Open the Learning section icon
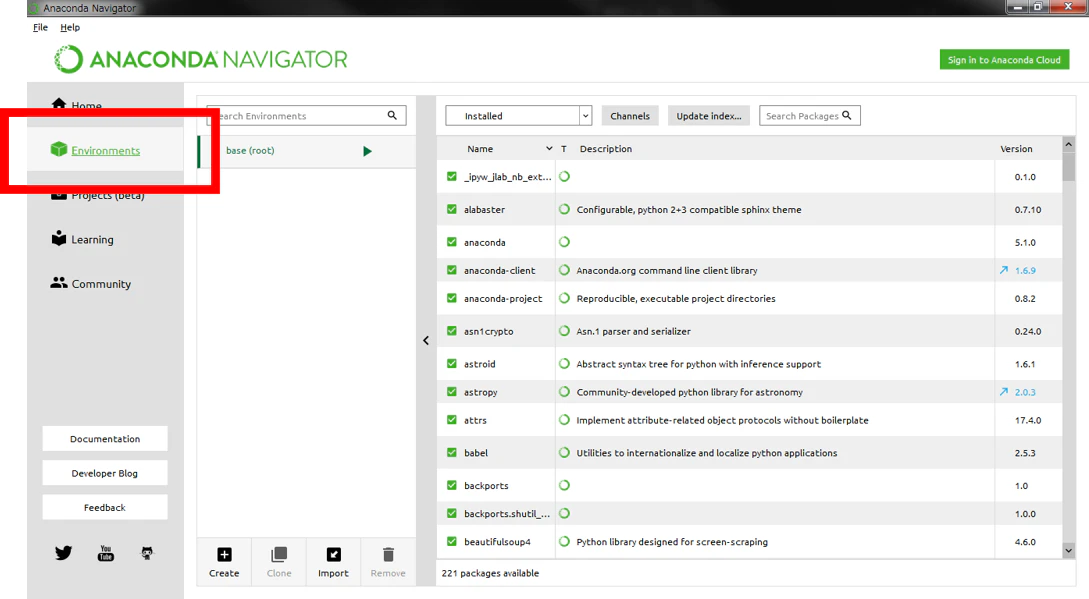Screen dimensions: 1089x599 [x=59, y=238]
